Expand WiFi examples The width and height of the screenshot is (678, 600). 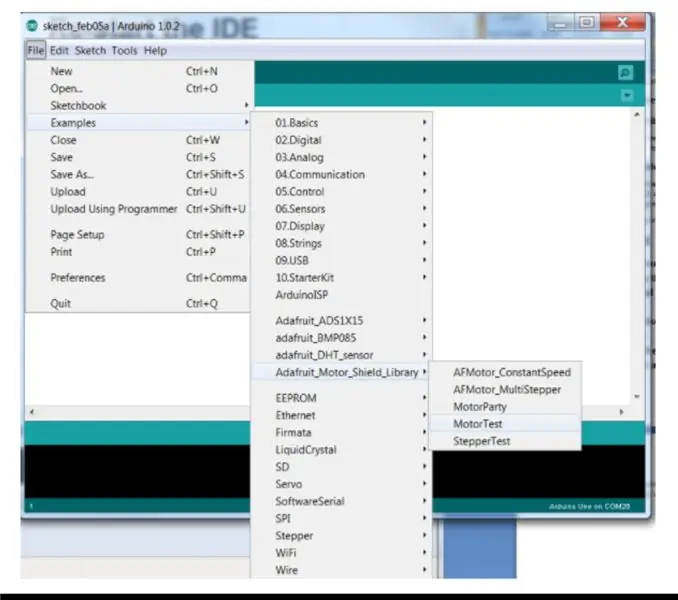[342, 553]
